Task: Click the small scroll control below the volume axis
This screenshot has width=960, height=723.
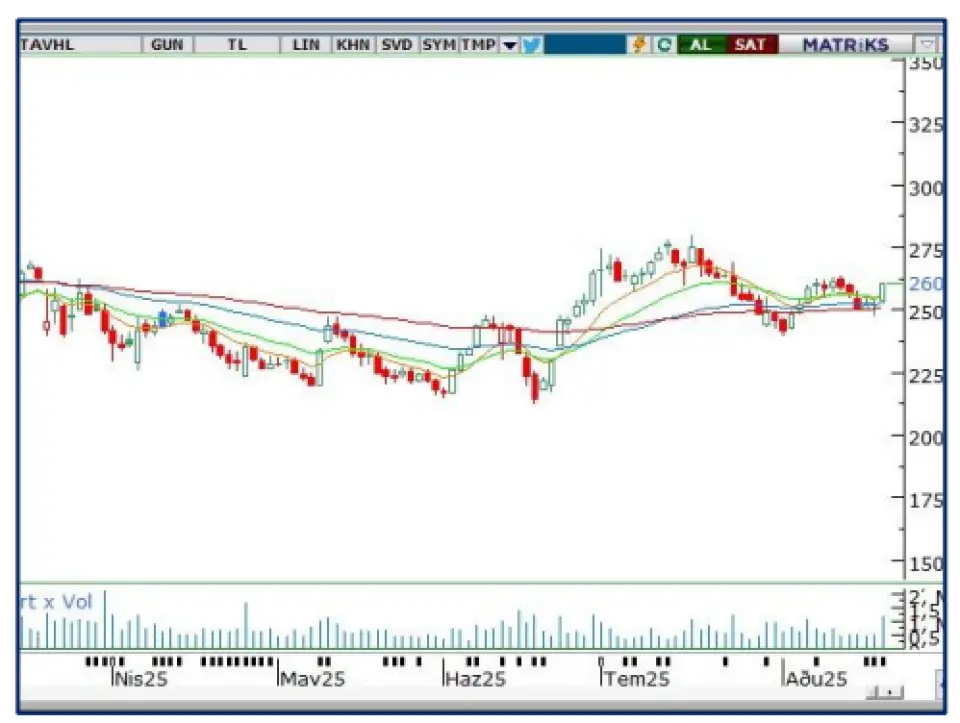Action: point(885,692)
